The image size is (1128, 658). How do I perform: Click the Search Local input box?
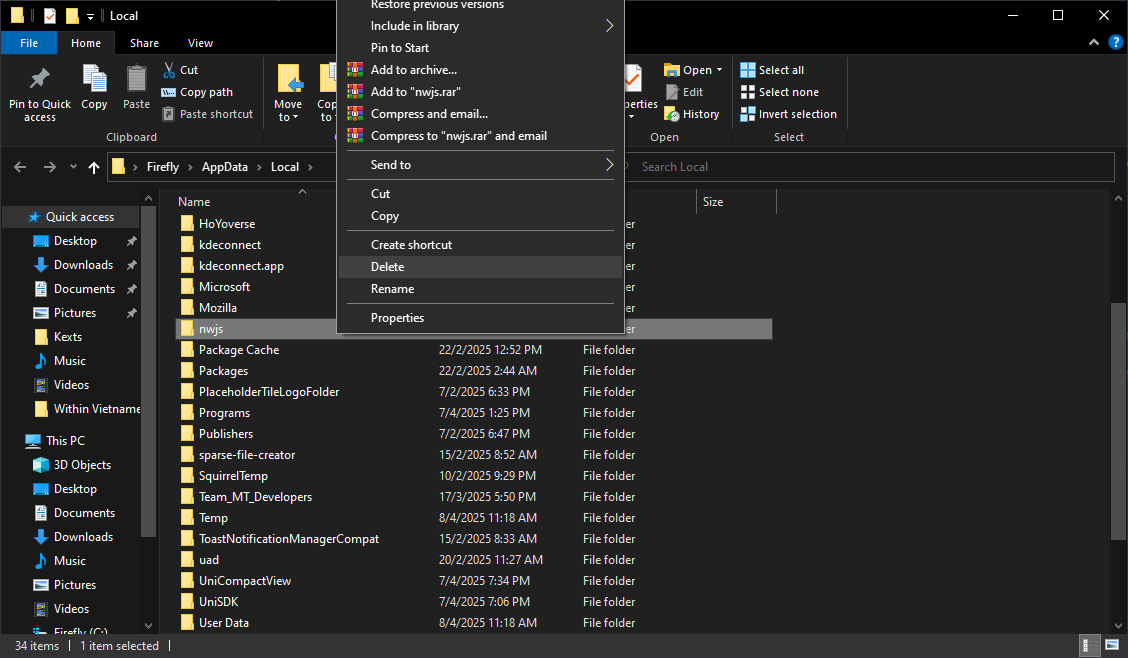[x=870, y=167]
